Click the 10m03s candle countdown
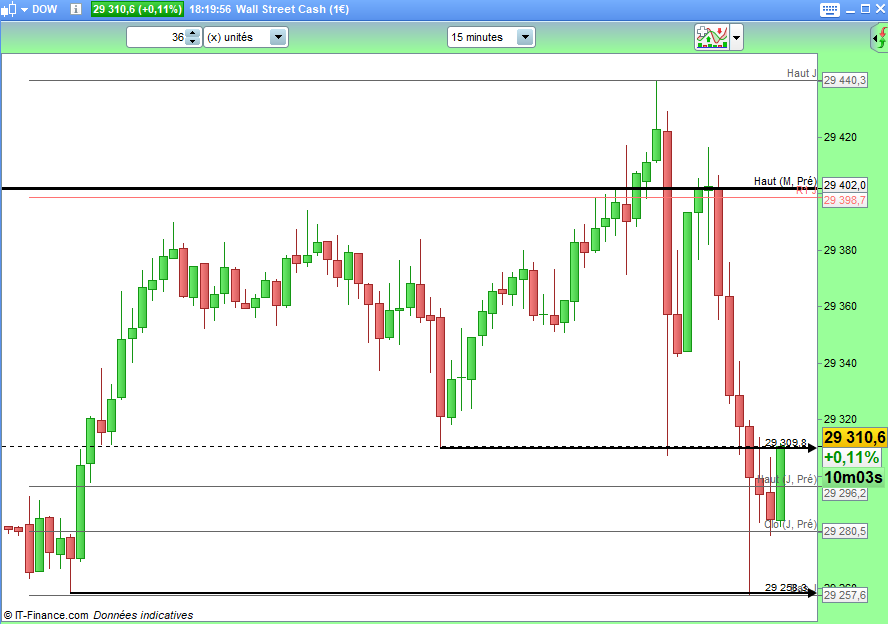The height and width of the screenshot is (624, 888). point(853,477)
